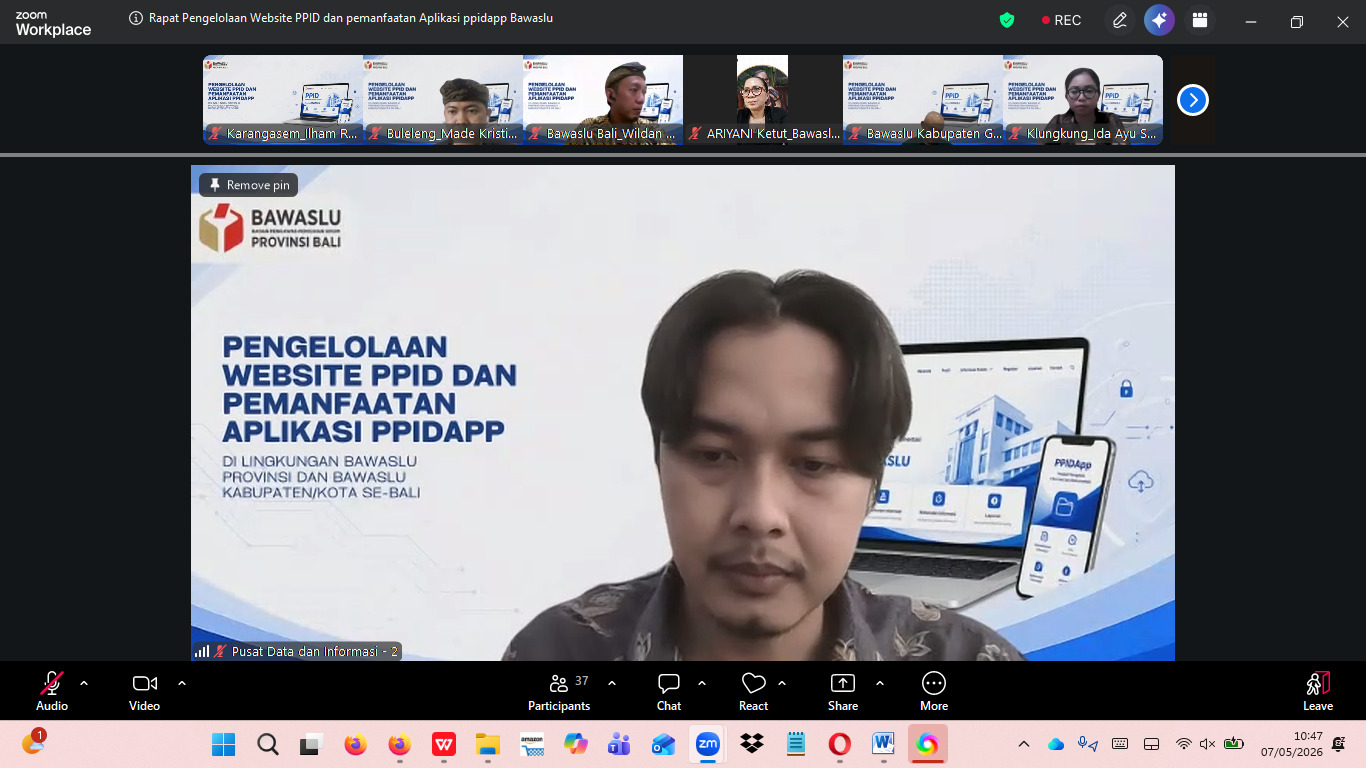Open the React heart menu
This screenshot has width=1366, height=768.
point(753,691)
